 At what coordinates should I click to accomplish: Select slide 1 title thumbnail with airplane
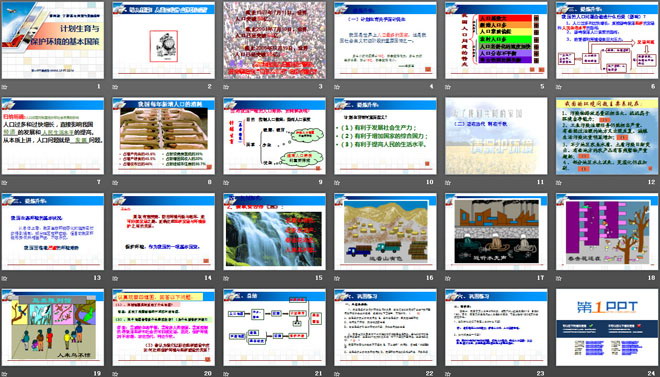(x=53, y=40)
